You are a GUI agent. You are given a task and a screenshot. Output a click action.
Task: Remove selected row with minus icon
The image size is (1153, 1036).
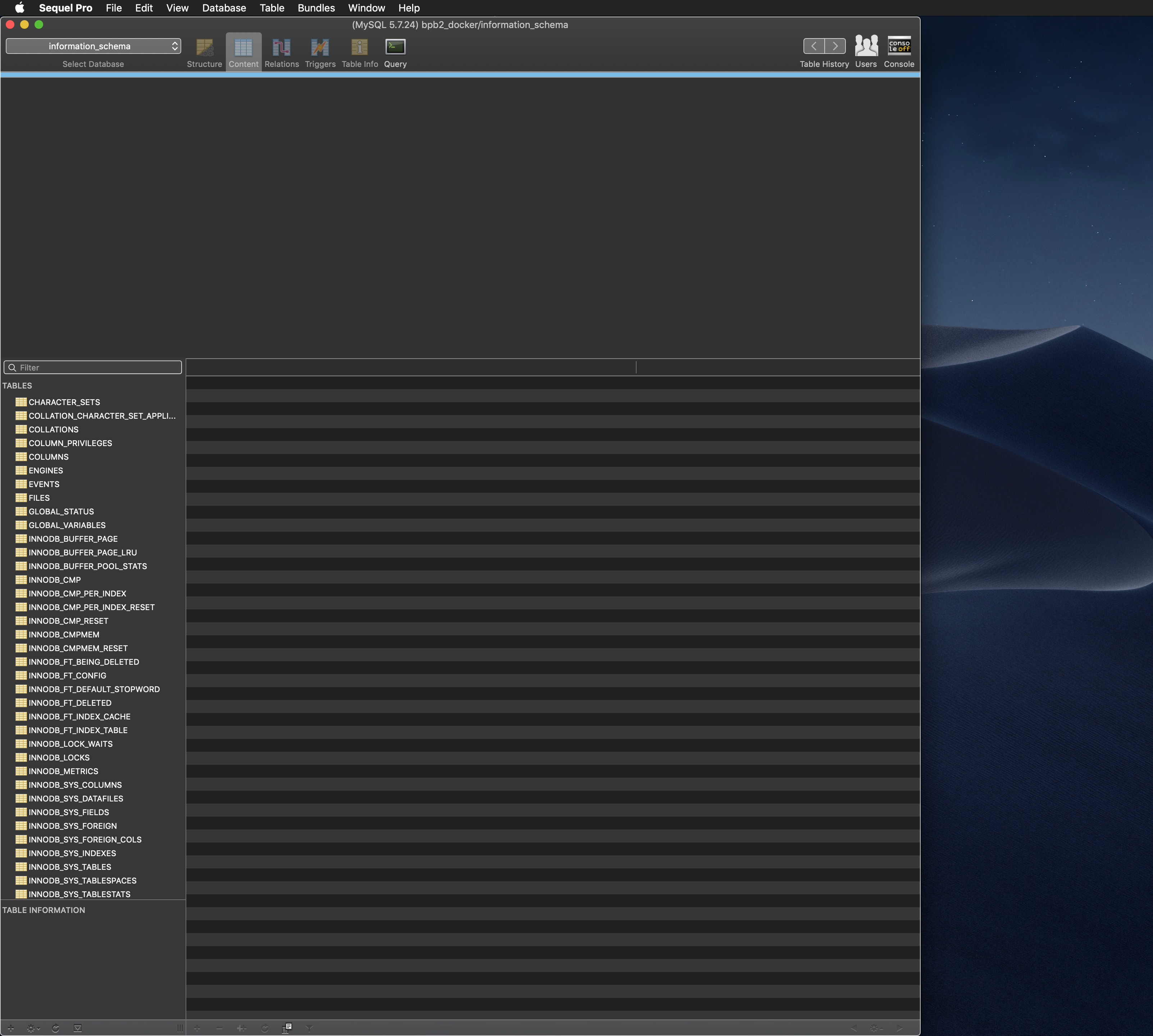[x=219, y=1028]
